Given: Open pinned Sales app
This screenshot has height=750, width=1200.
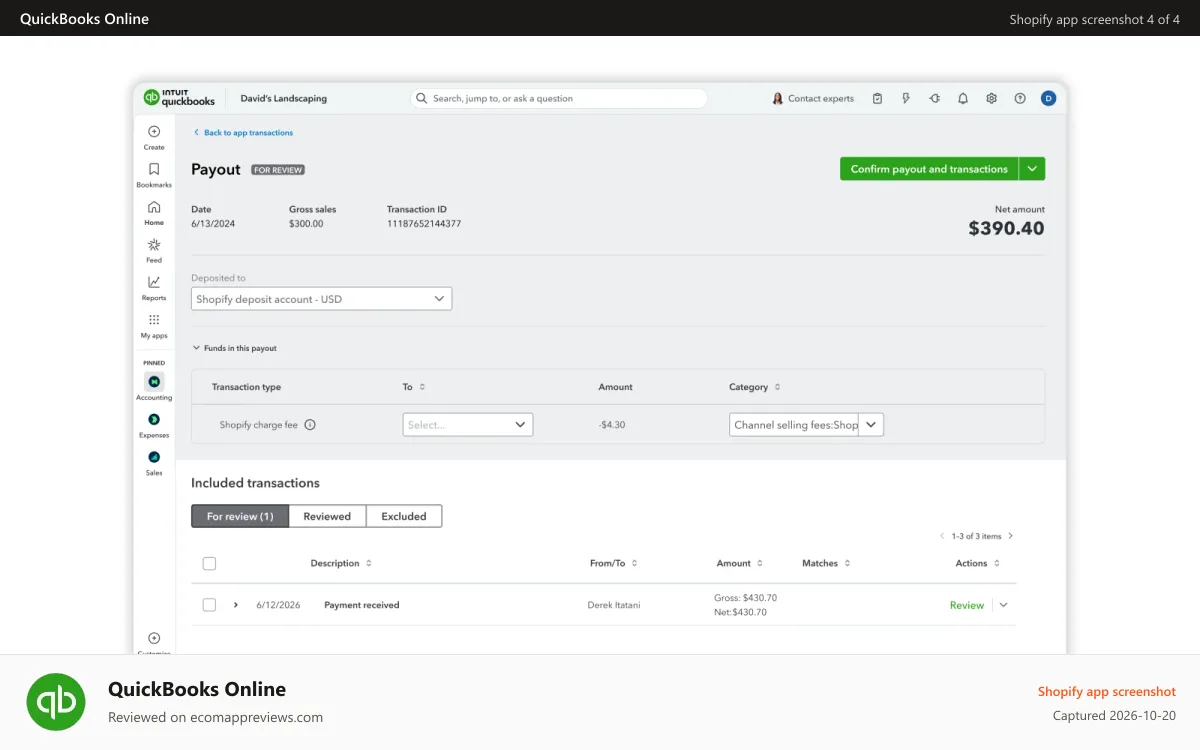Looking at the screenshot, I should (154, 463).
